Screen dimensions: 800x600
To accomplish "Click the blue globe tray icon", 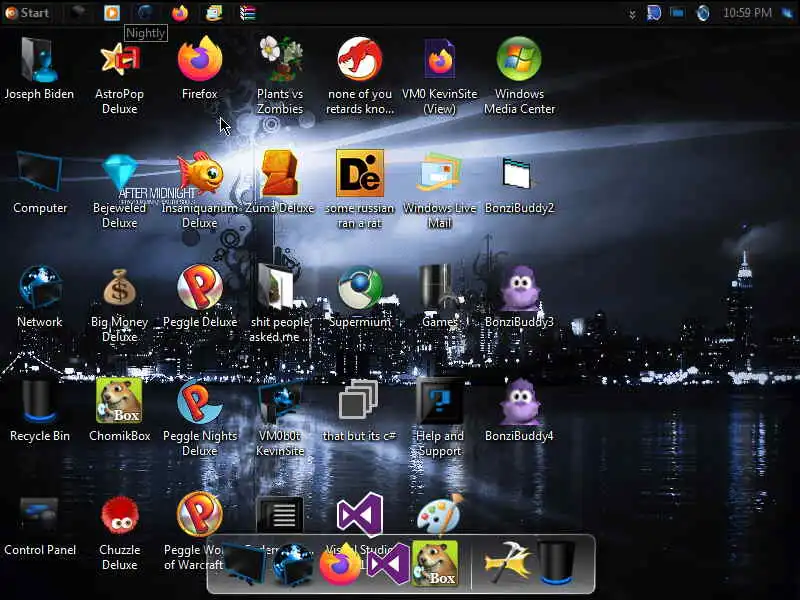I will tap(703, 13).
